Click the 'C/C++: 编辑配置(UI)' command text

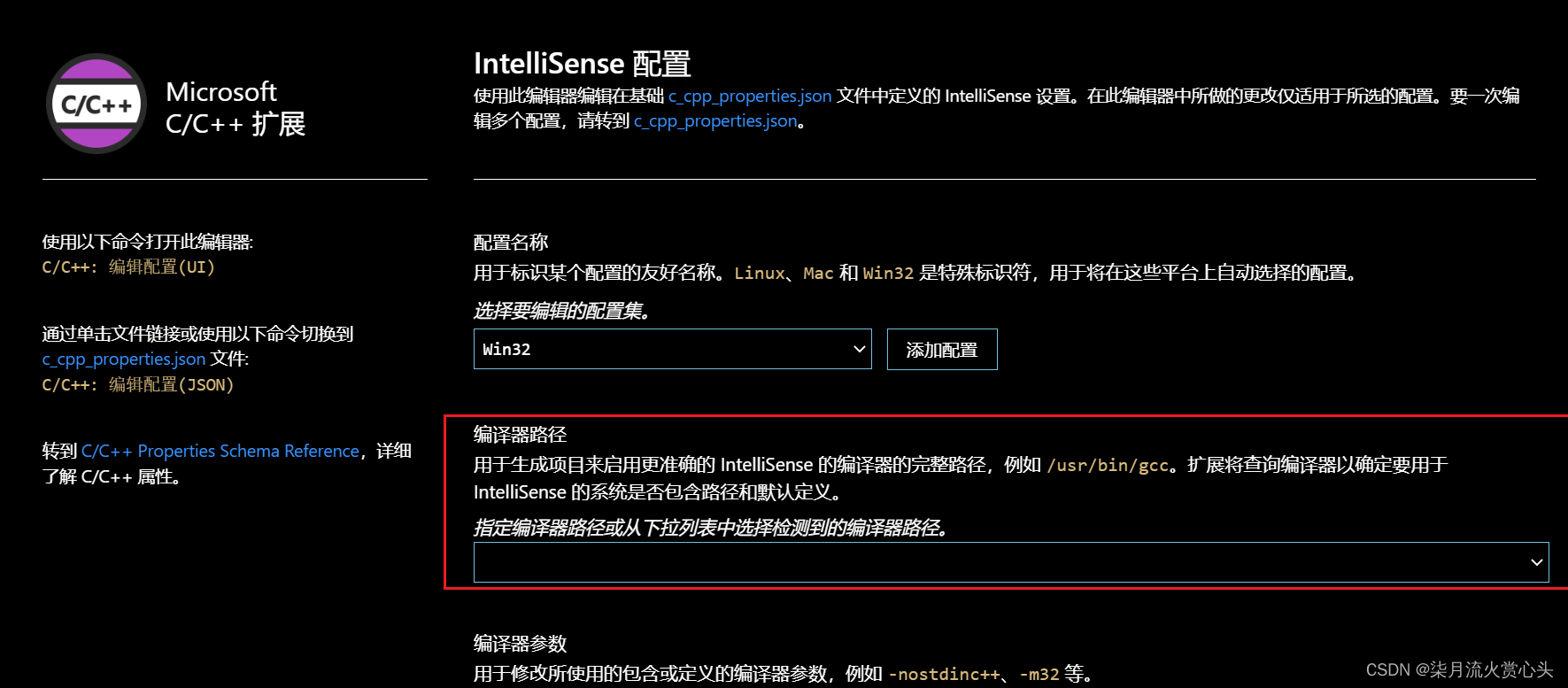128,267
